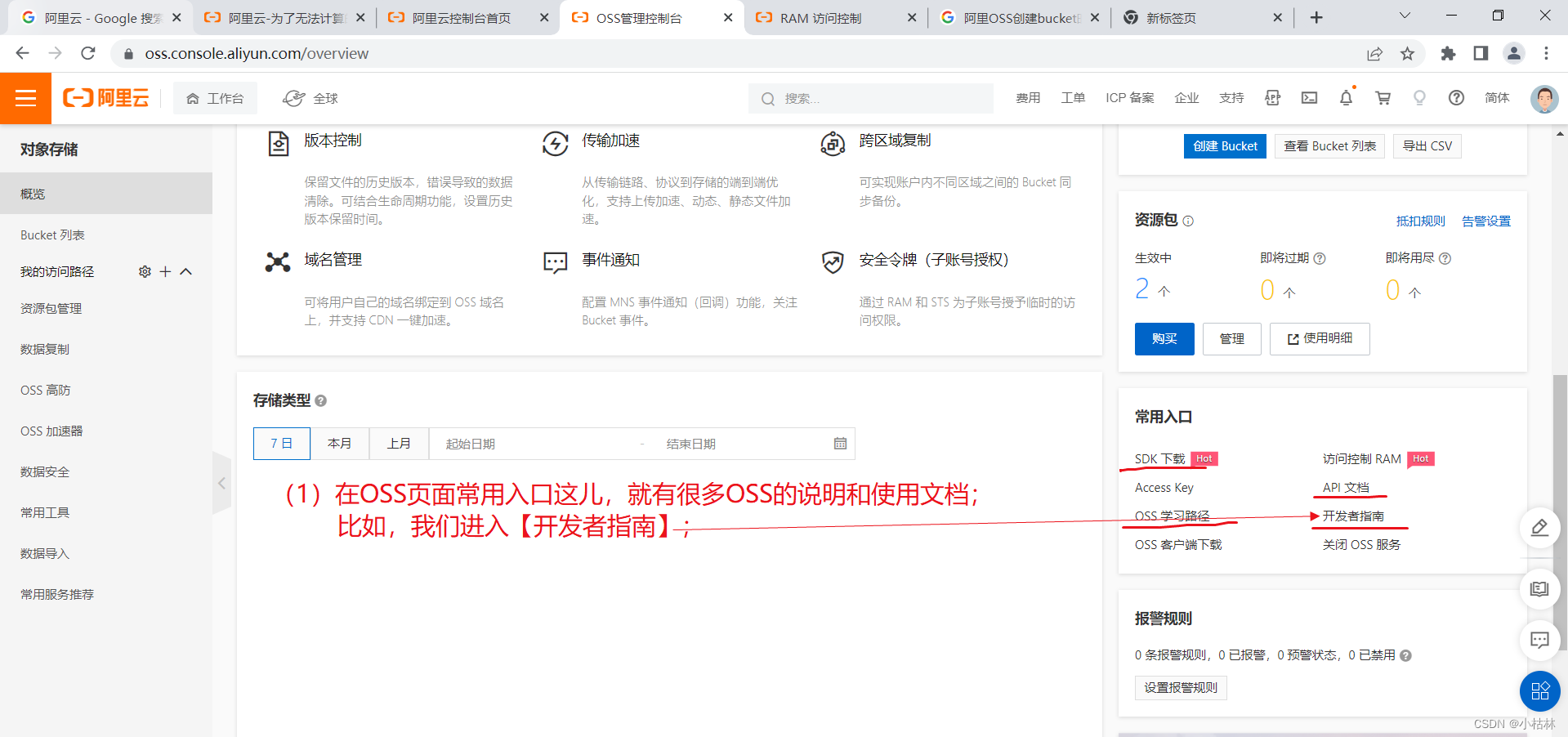The height and width of the screenshot is (737, 1568).
Task: Click the blue 购买 button
Action: point(1164,338)
